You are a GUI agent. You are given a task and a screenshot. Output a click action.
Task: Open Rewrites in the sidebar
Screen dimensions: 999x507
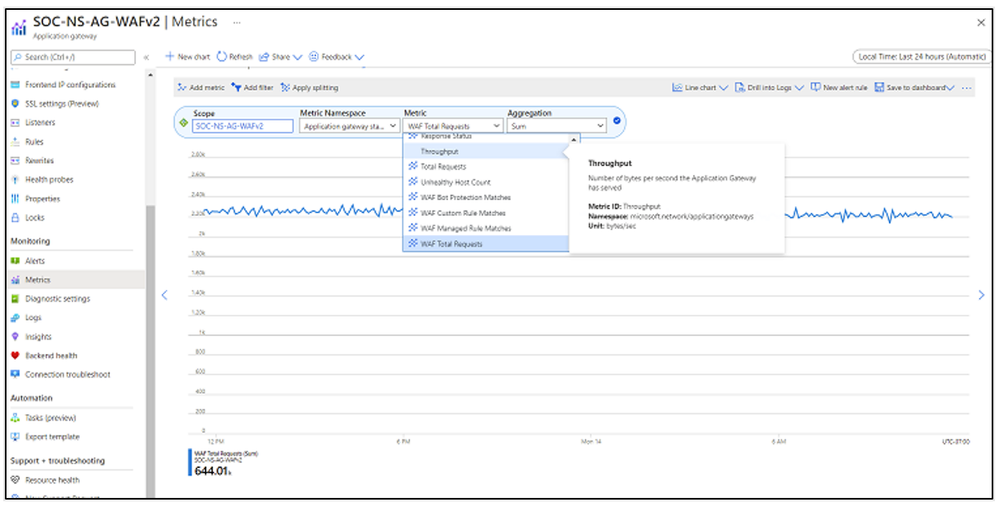pyautogui.click(x=40, y=161)
